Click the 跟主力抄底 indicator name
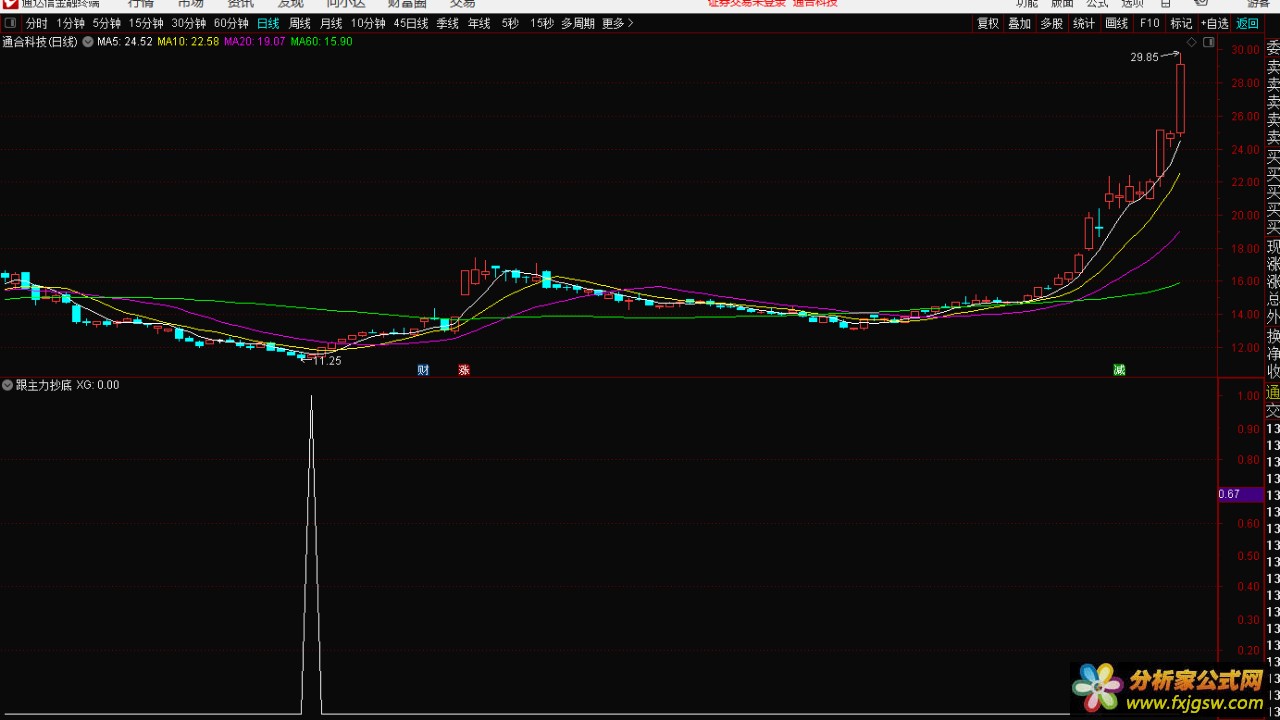Screen dimensions: 1280x720 [43, 385]
